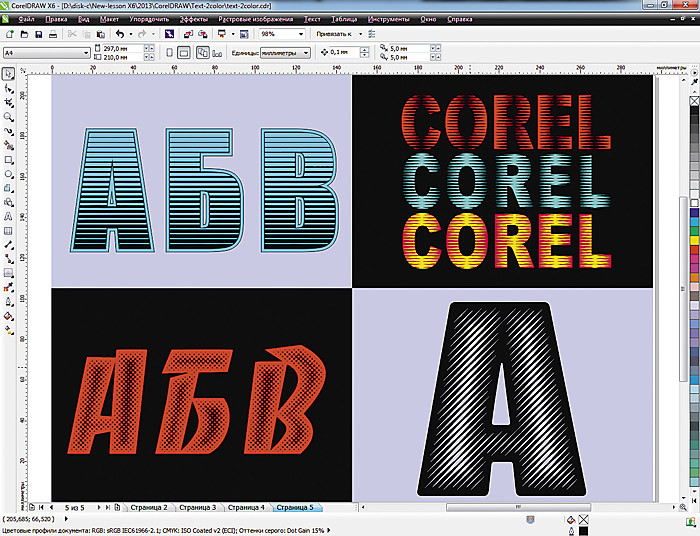Viewport: 700px width, 536px height.
Task: Add a page after the last page
Action: [117, 507]
